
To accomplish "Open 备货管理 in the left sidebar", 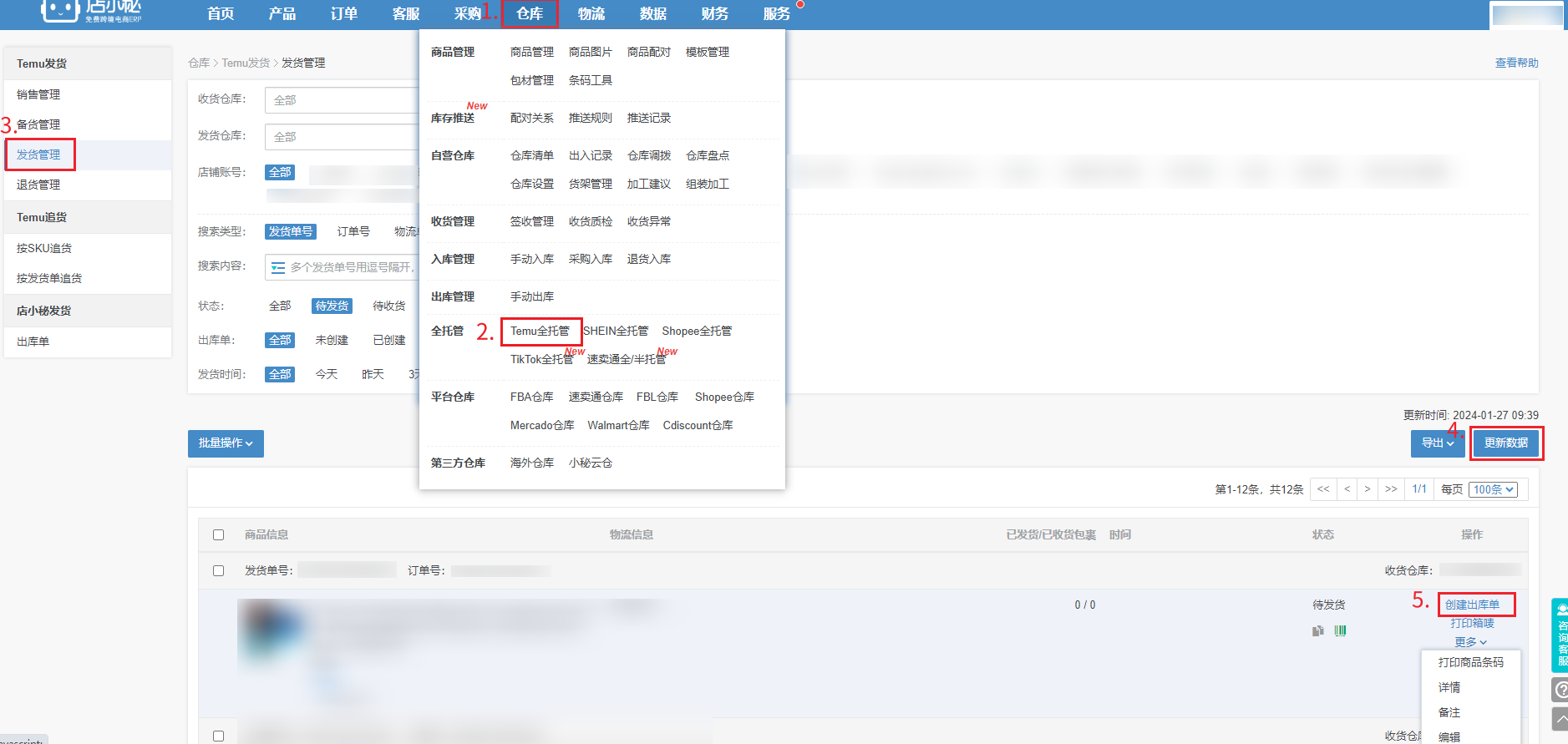I will tap(38, 124).
